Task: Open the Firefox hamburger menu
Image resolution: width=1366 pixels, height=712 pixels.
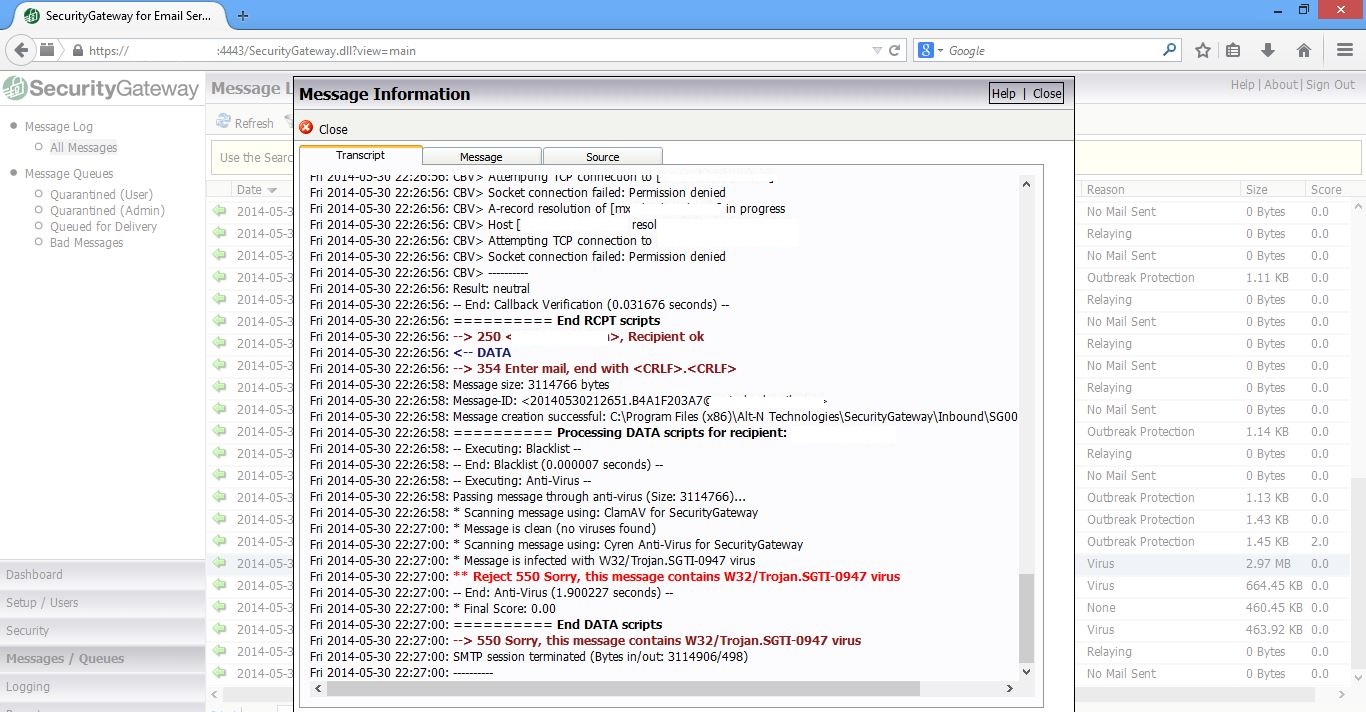Action: [x=1345, y=50]
